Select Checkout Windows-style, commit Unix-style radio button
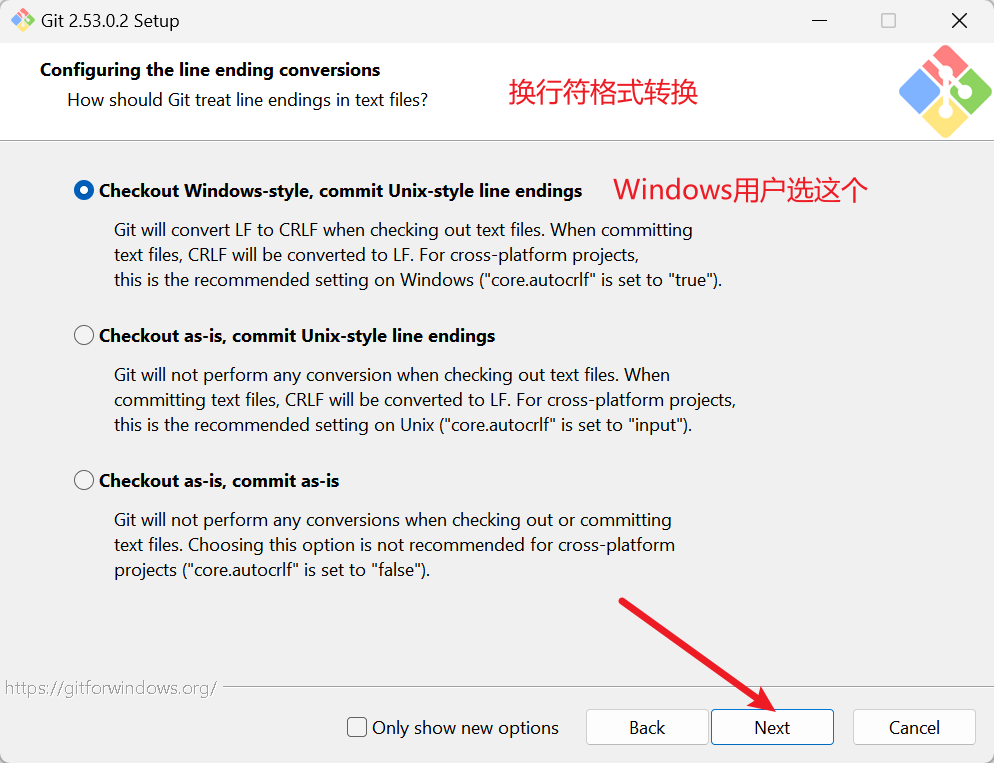This screenshot has width=994, height=763. (84, 190)
